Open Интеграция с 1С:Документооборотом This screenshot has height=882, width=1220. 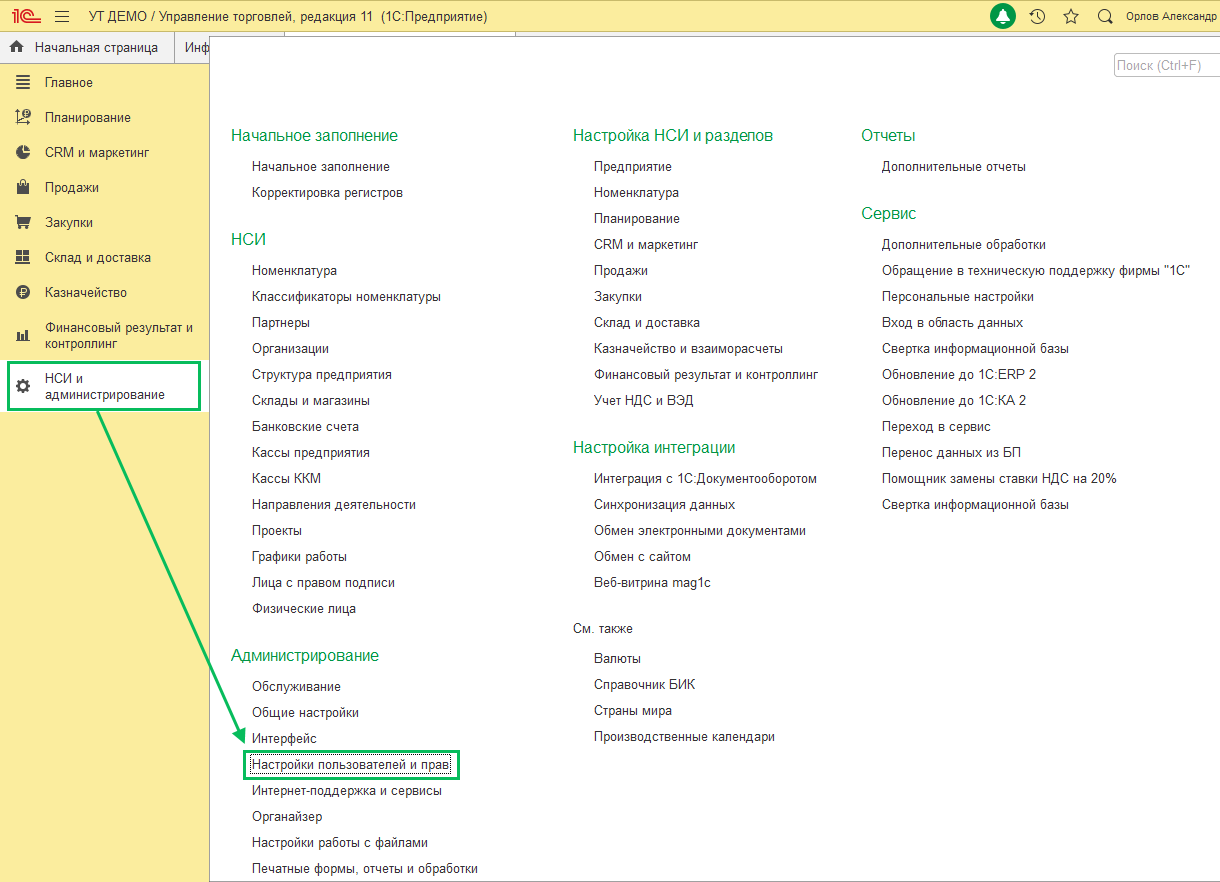coord(705,478)
